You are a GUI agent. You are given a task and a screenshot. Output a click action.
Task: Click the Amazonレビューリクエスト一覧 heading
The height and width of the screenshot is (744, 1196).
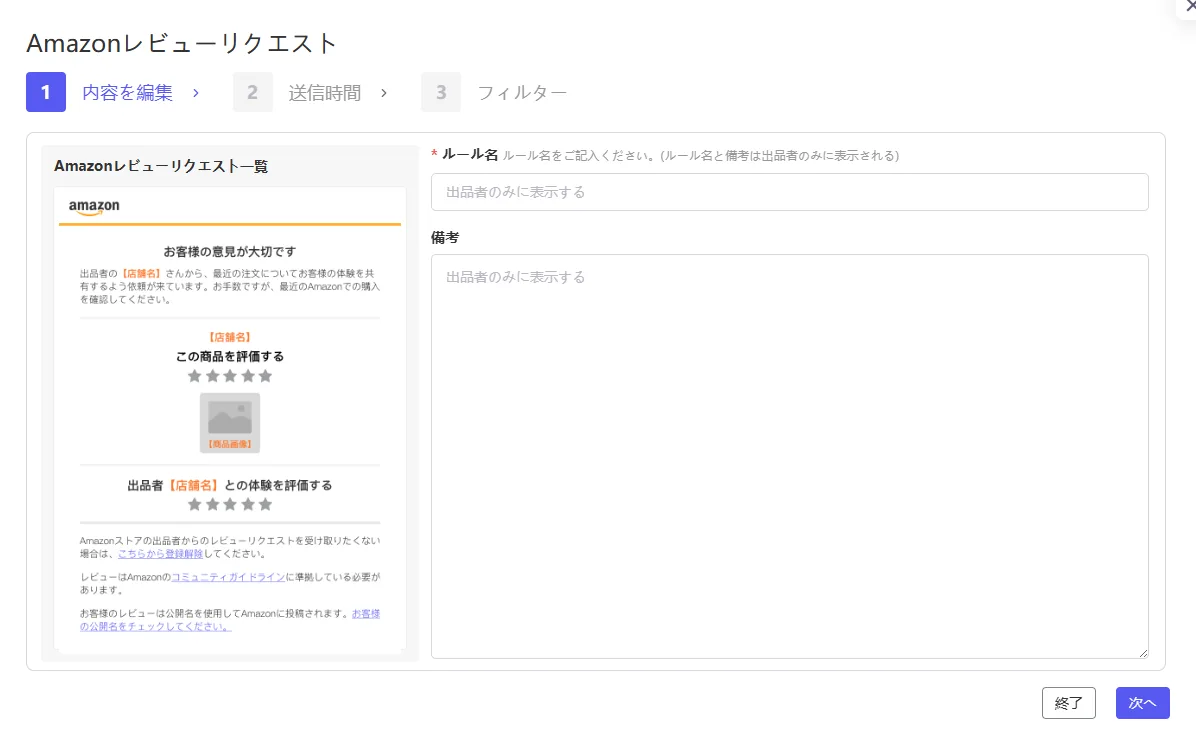click(161, 166)
